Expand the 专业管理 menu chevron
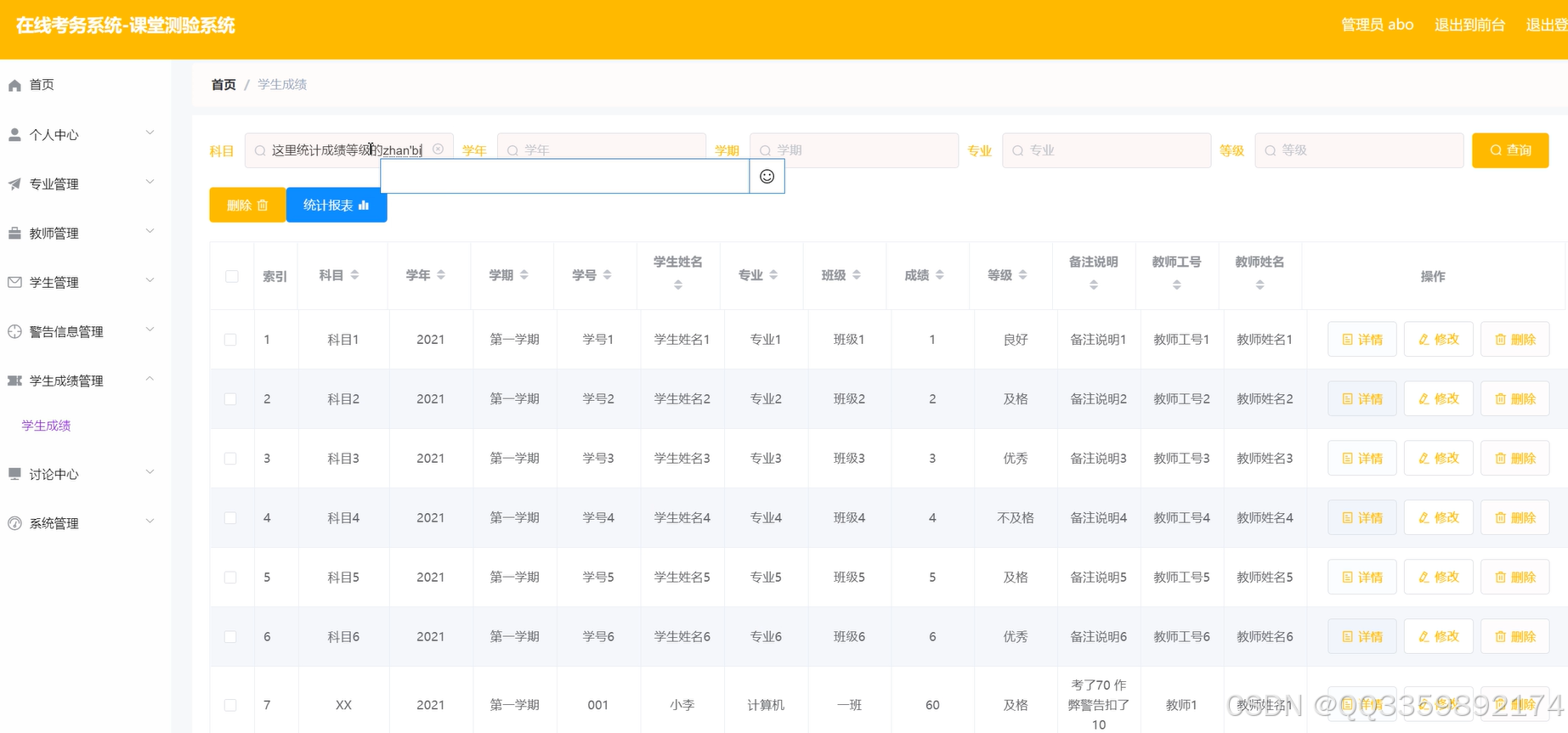 [150, 182]
